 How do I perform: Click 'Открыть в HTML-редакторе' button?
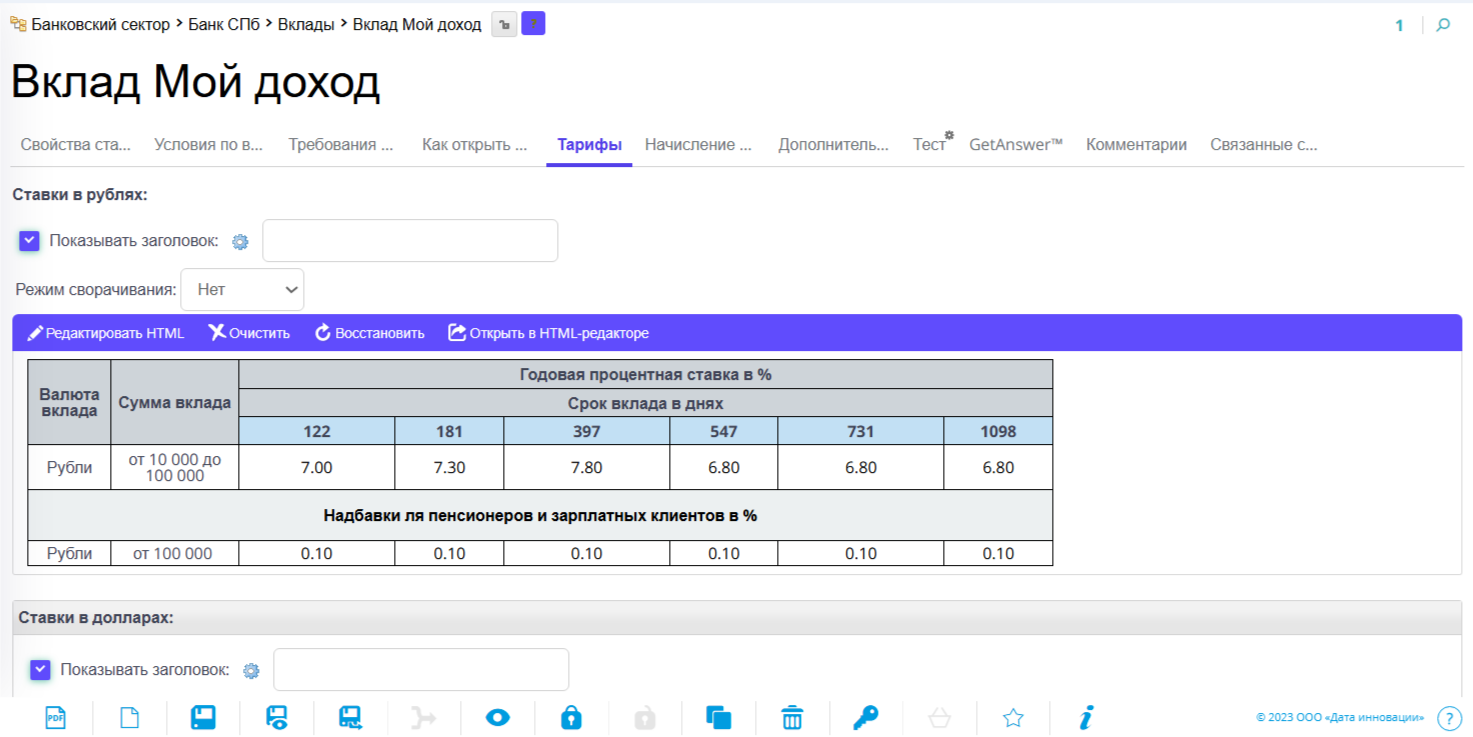[549, 333]
